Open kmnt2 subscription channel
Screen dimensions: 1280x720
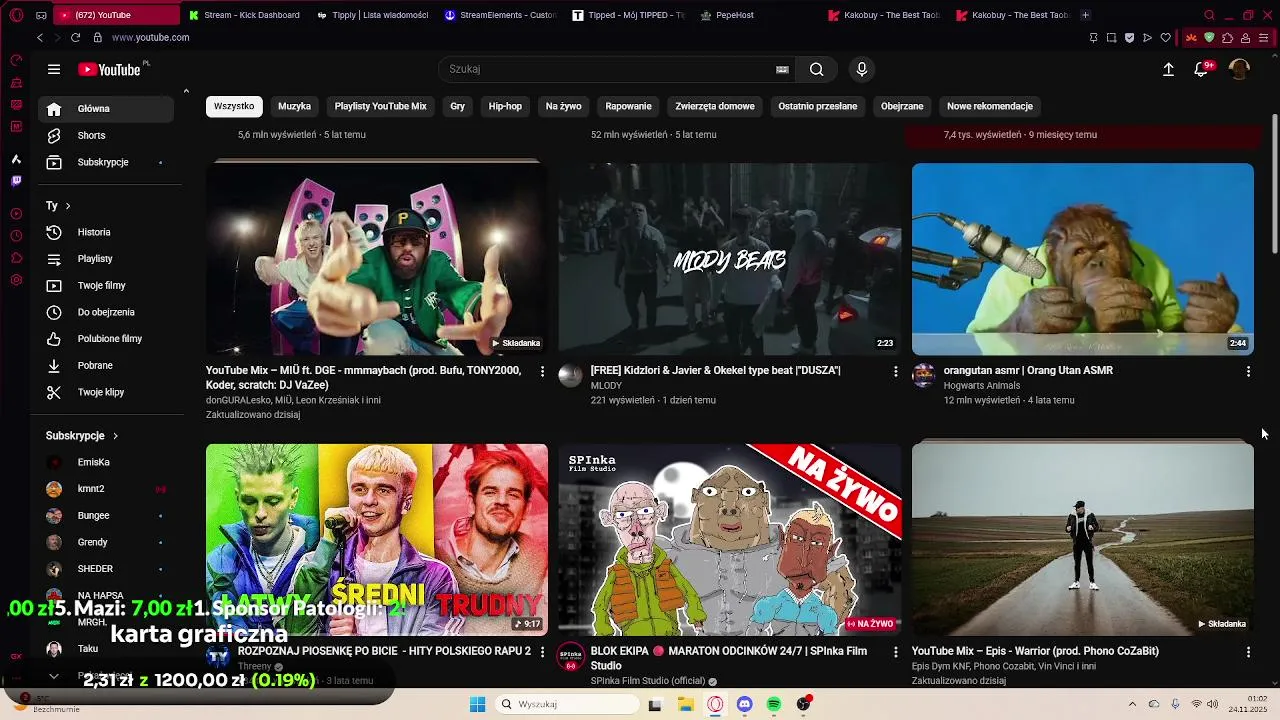[106, 489]
